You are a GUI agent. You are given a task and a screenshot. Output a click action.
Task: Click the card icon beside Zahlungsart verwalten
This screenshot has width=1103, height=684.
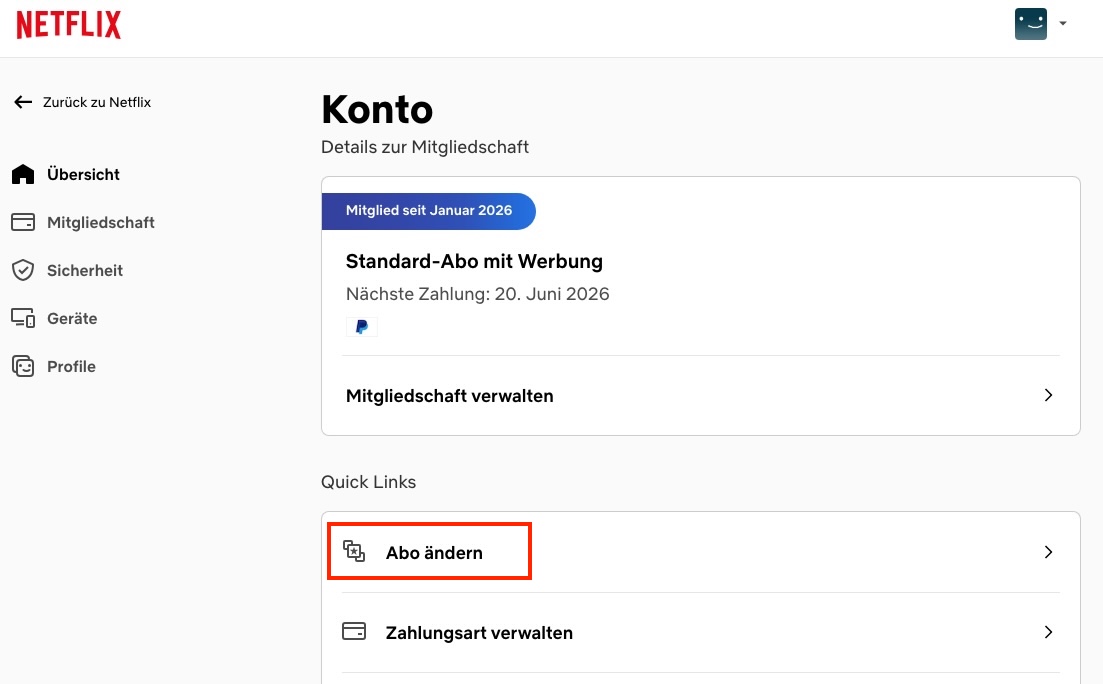click(354, 631)
